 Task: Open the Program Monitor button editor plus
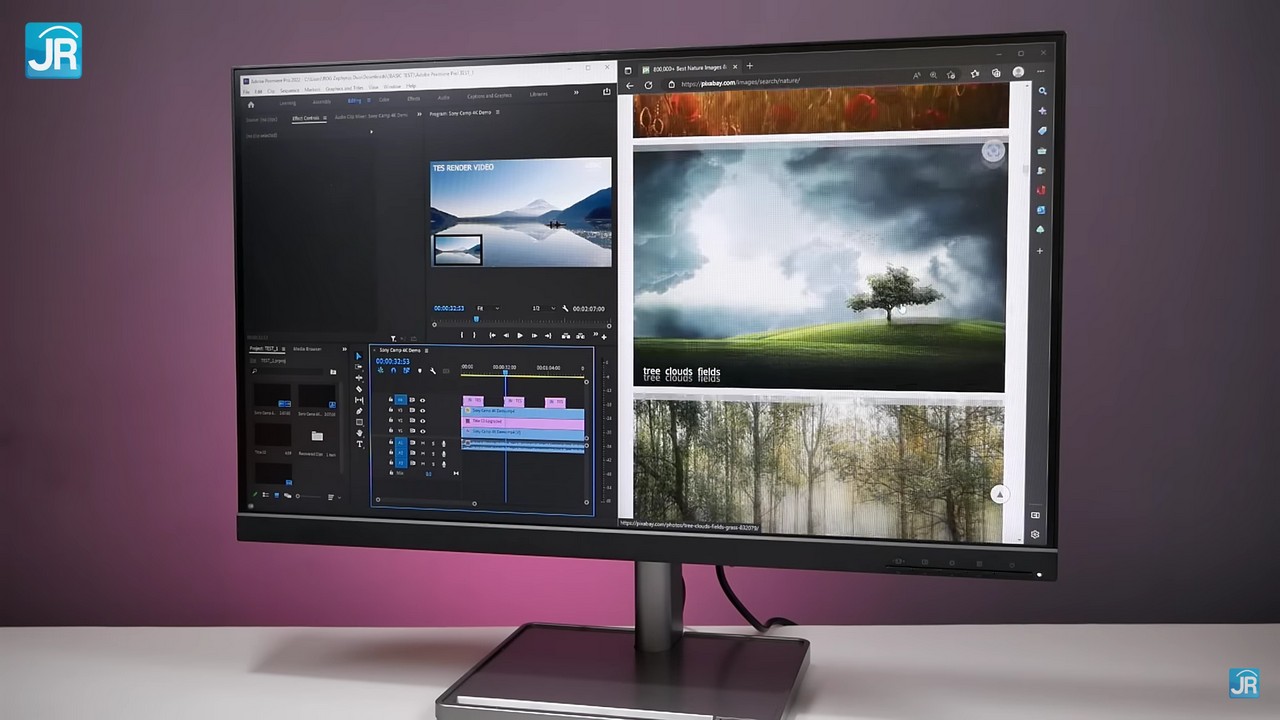coord(603,337)
